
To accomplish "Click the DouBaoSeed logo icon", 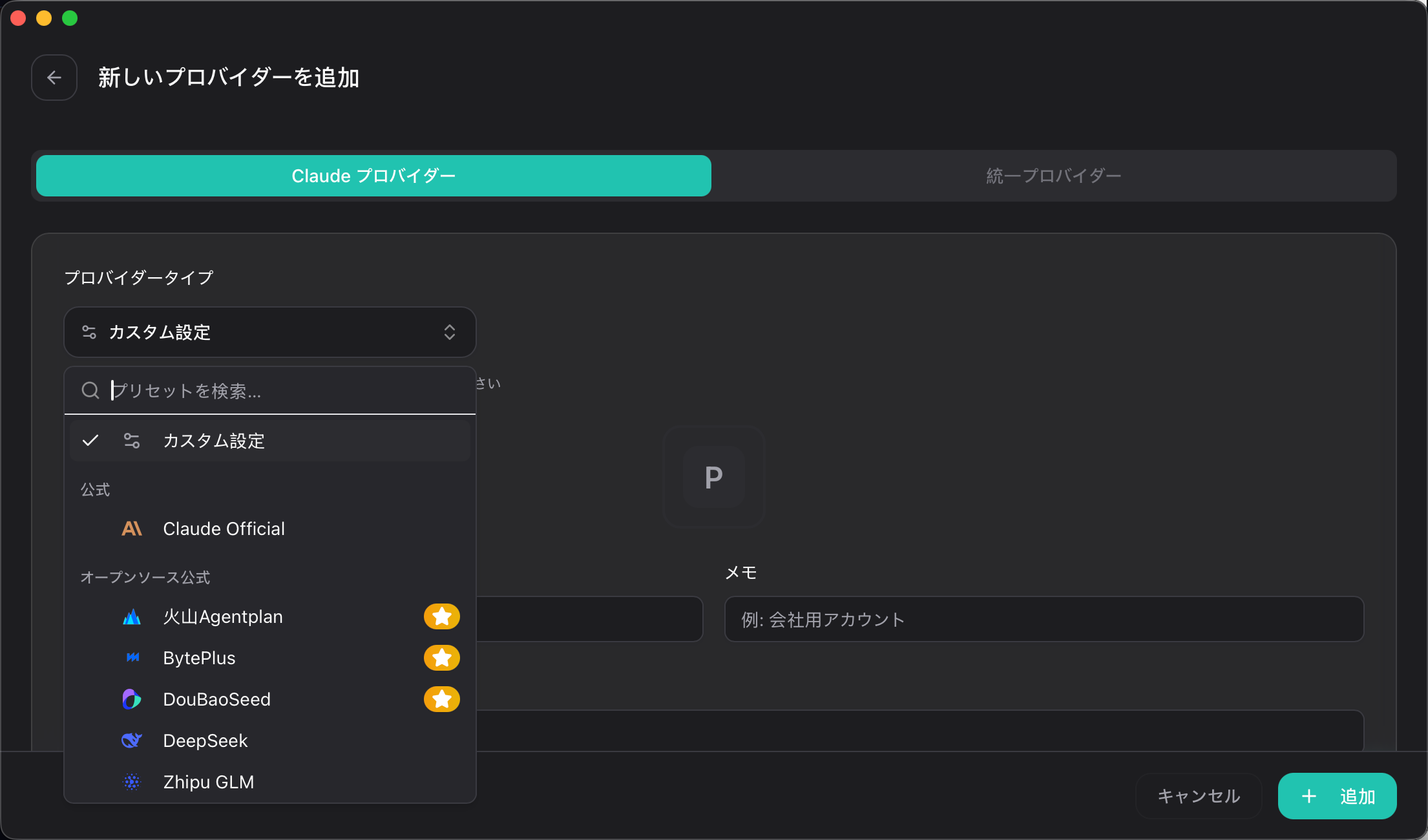I will coord(132,699).
